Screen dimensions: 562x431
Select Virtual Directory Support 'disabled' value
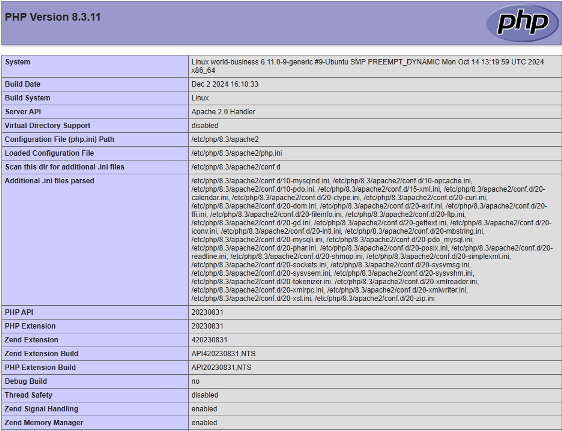point(205,125)
